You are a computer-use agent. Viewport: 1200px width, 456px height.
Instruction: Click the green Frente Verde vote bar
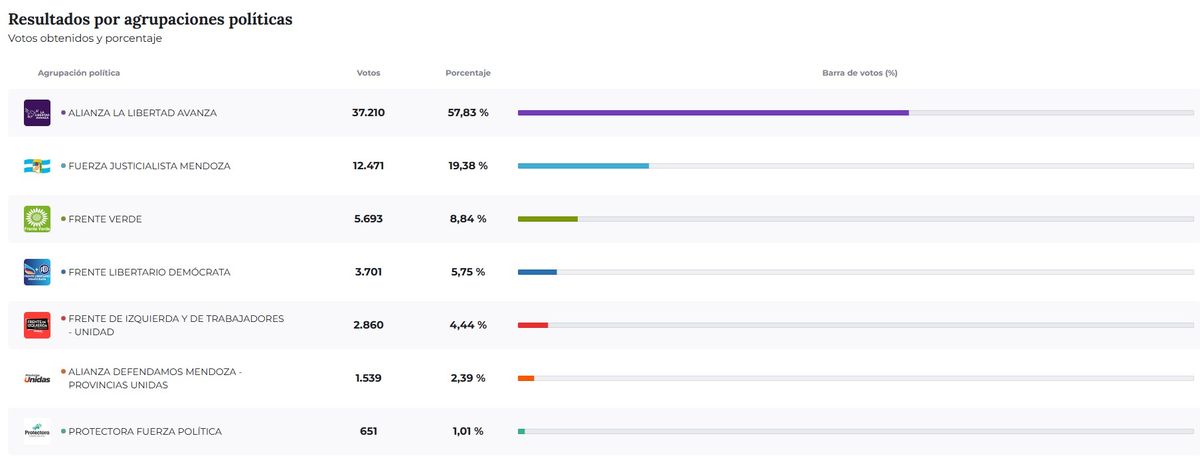pos(547,219)
